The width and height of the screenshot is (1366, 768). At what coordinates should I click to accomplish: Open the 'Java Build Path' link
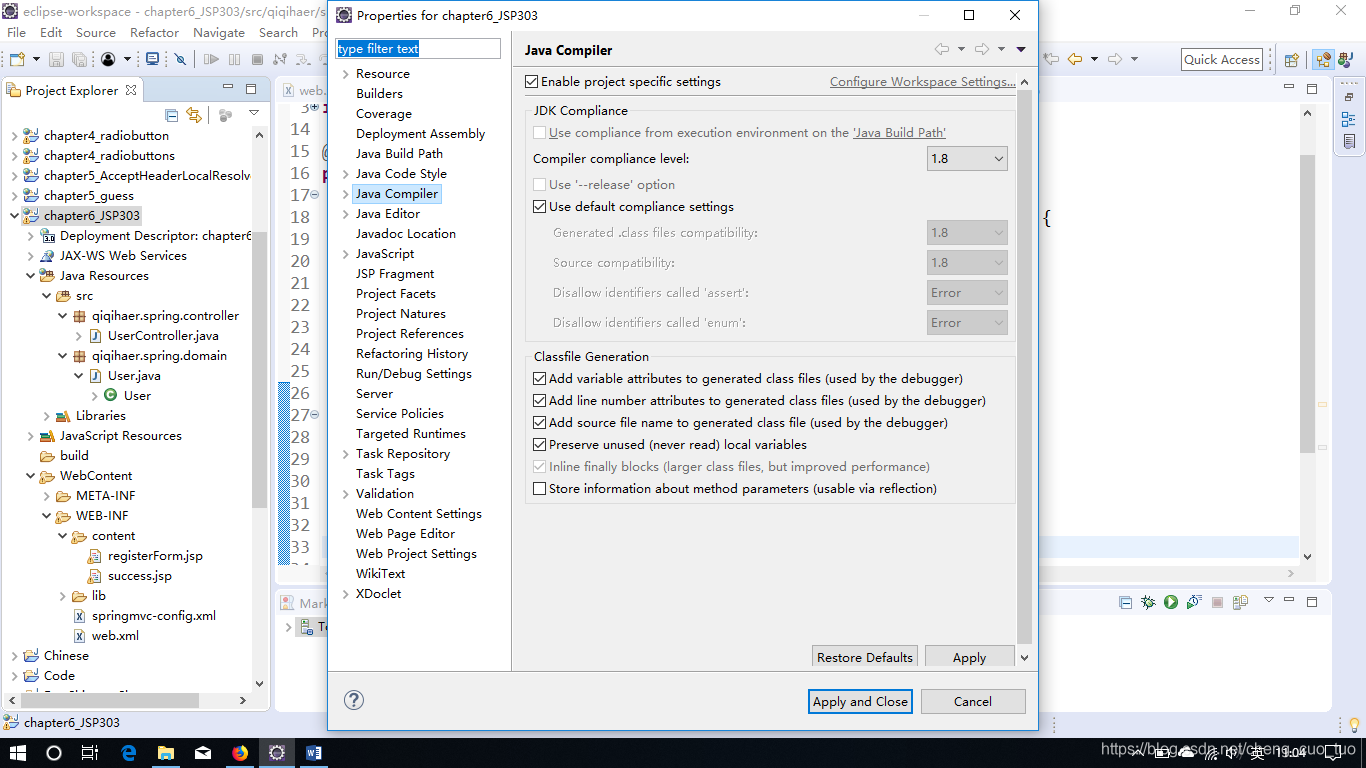(x=899, y=133)
